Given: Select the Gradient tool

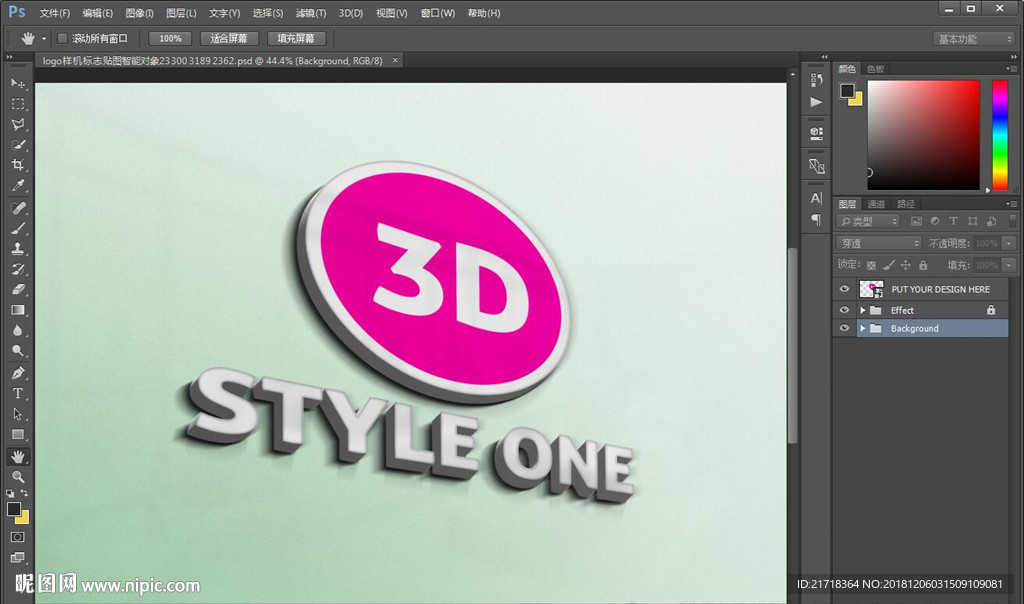Looking at the screenshot, I should (x=18, y=310).
